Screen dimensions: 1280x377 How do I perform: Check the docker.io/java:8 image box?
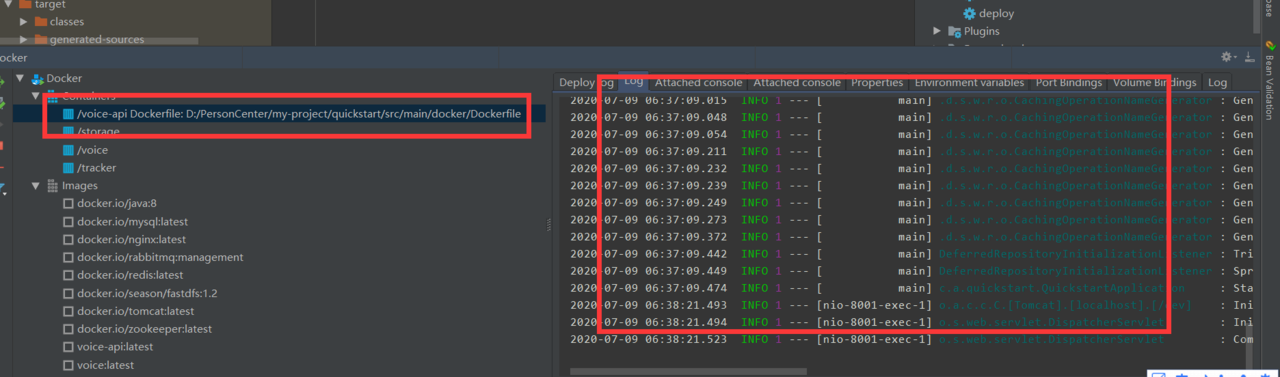point(68,204)
